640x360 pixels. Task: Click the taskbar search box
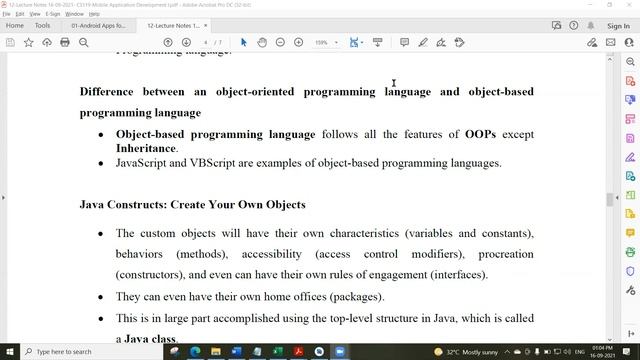(92, 351)
